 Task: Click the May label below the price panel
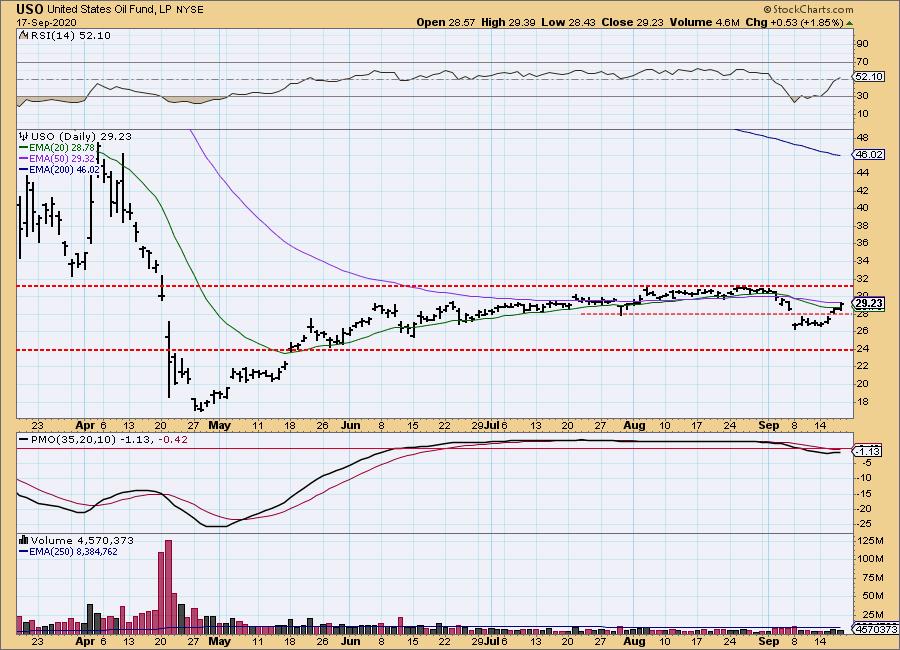219,425
